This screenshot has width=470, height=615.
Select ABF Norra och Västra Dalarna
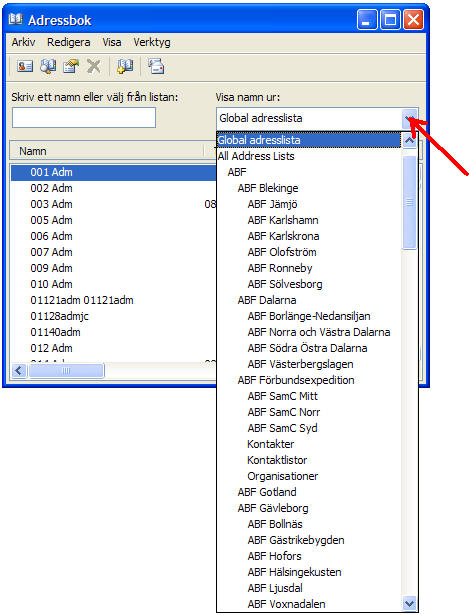pos(309,332)
